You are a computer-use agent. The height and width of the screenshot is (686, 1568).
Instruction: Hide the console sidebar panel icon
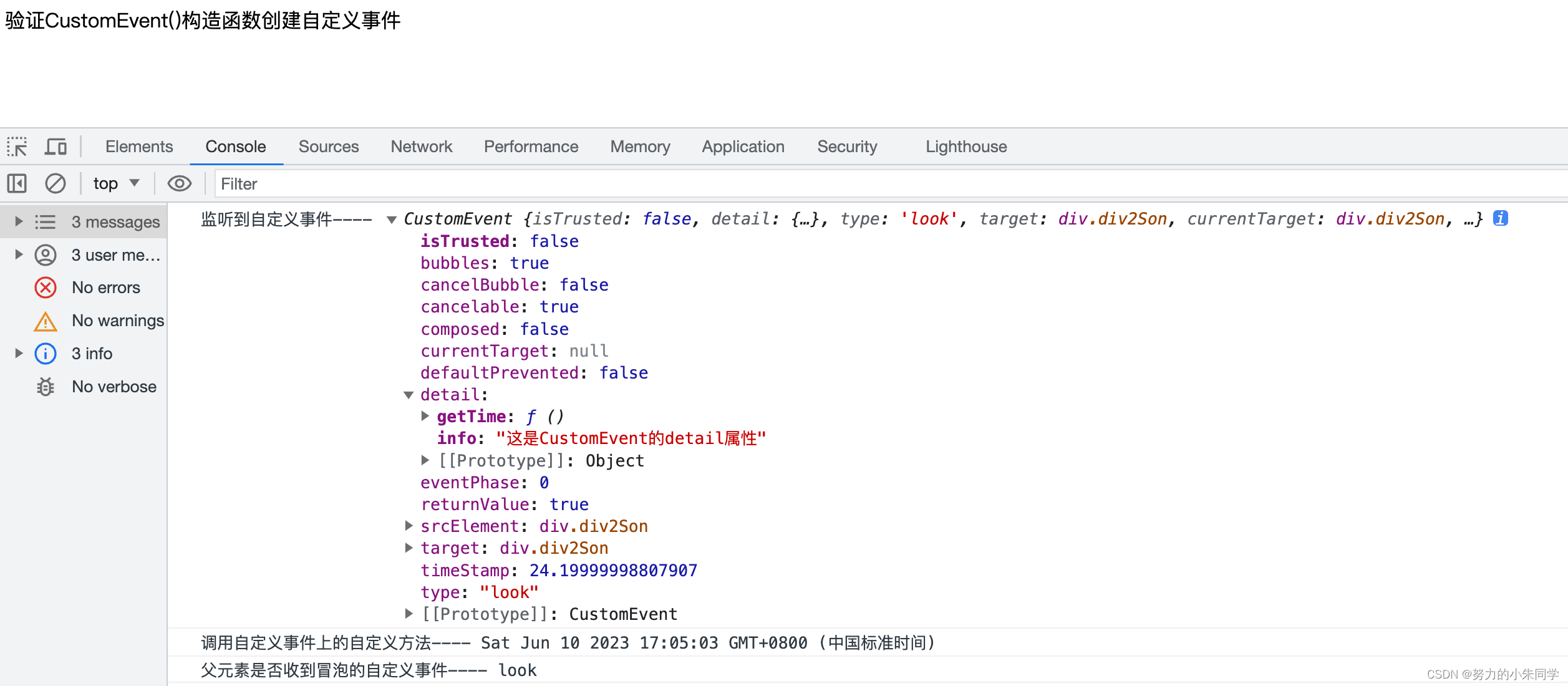(x=17, y=184)
